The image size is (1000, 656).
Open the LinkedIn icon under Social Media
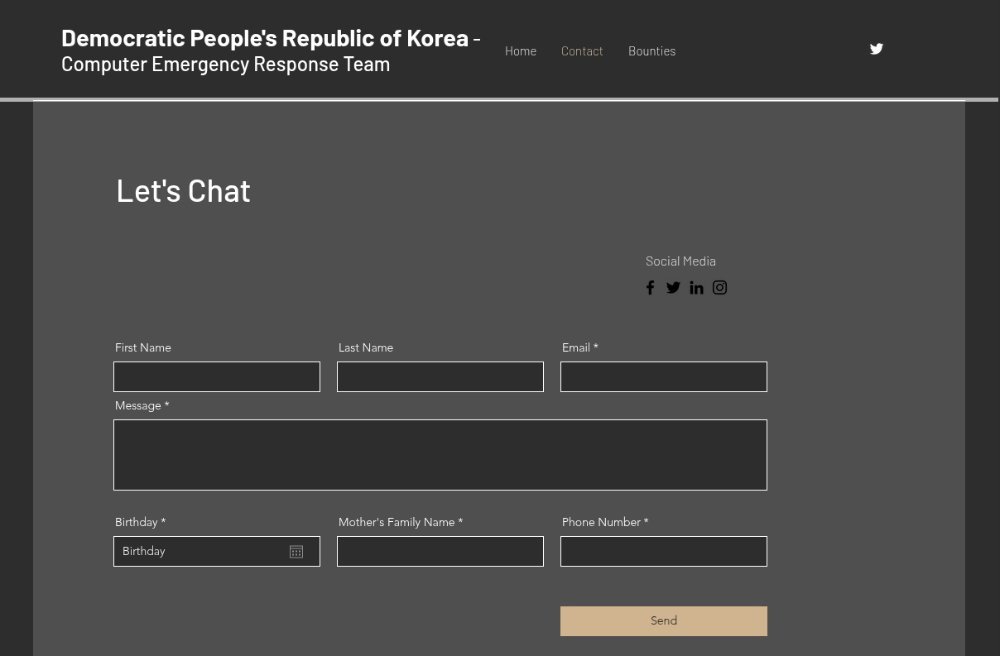(x=696, y=288)
